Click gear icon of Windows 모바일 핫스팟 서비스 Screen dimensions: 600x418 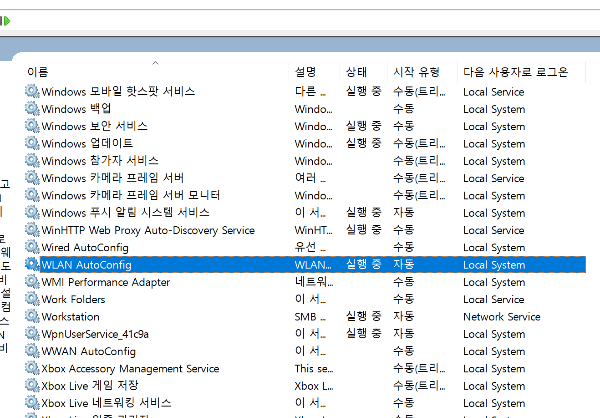32,91
